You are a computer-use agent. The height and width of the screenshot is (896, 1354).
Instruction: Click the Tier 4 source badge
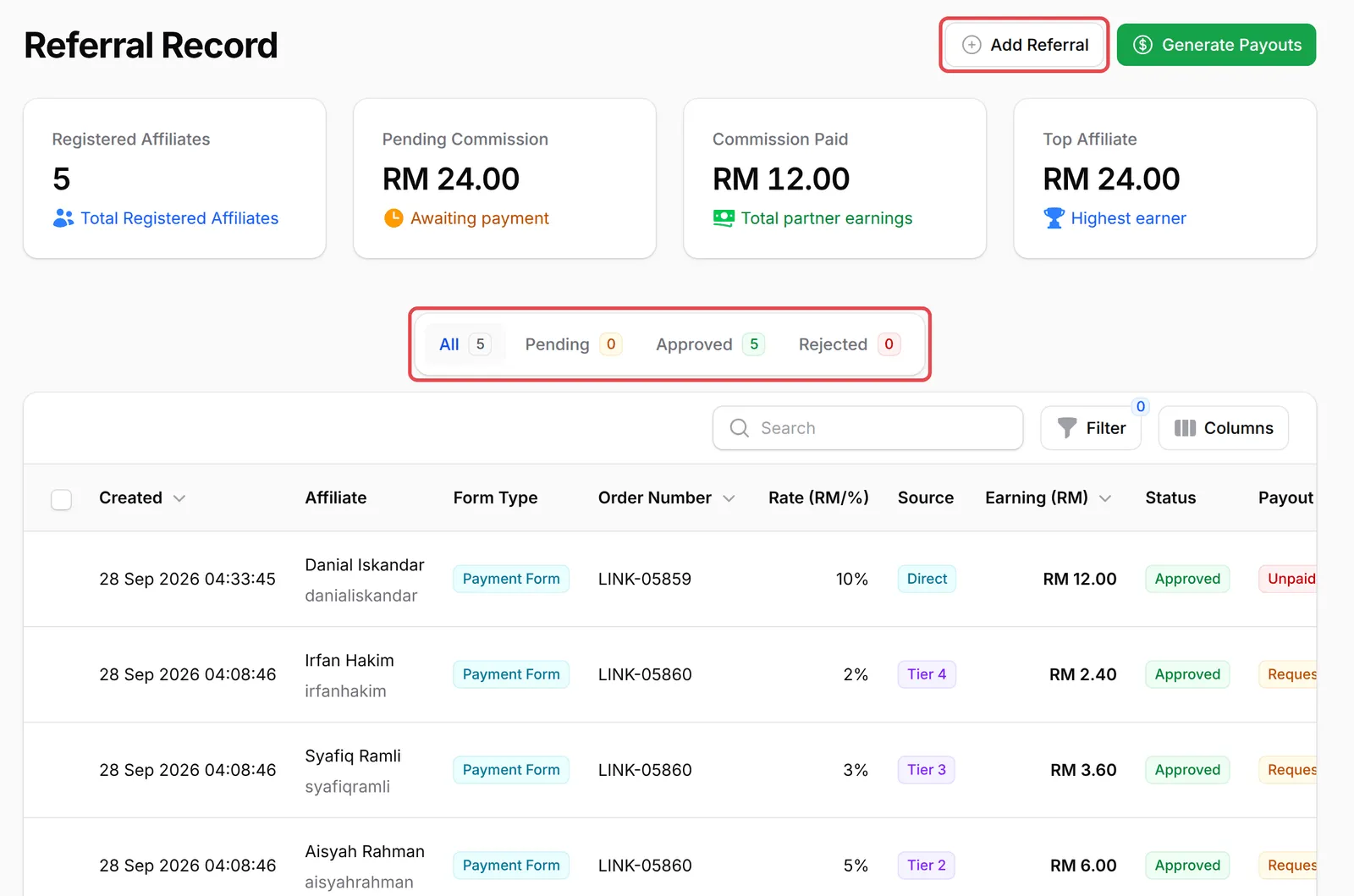point(927,674)
